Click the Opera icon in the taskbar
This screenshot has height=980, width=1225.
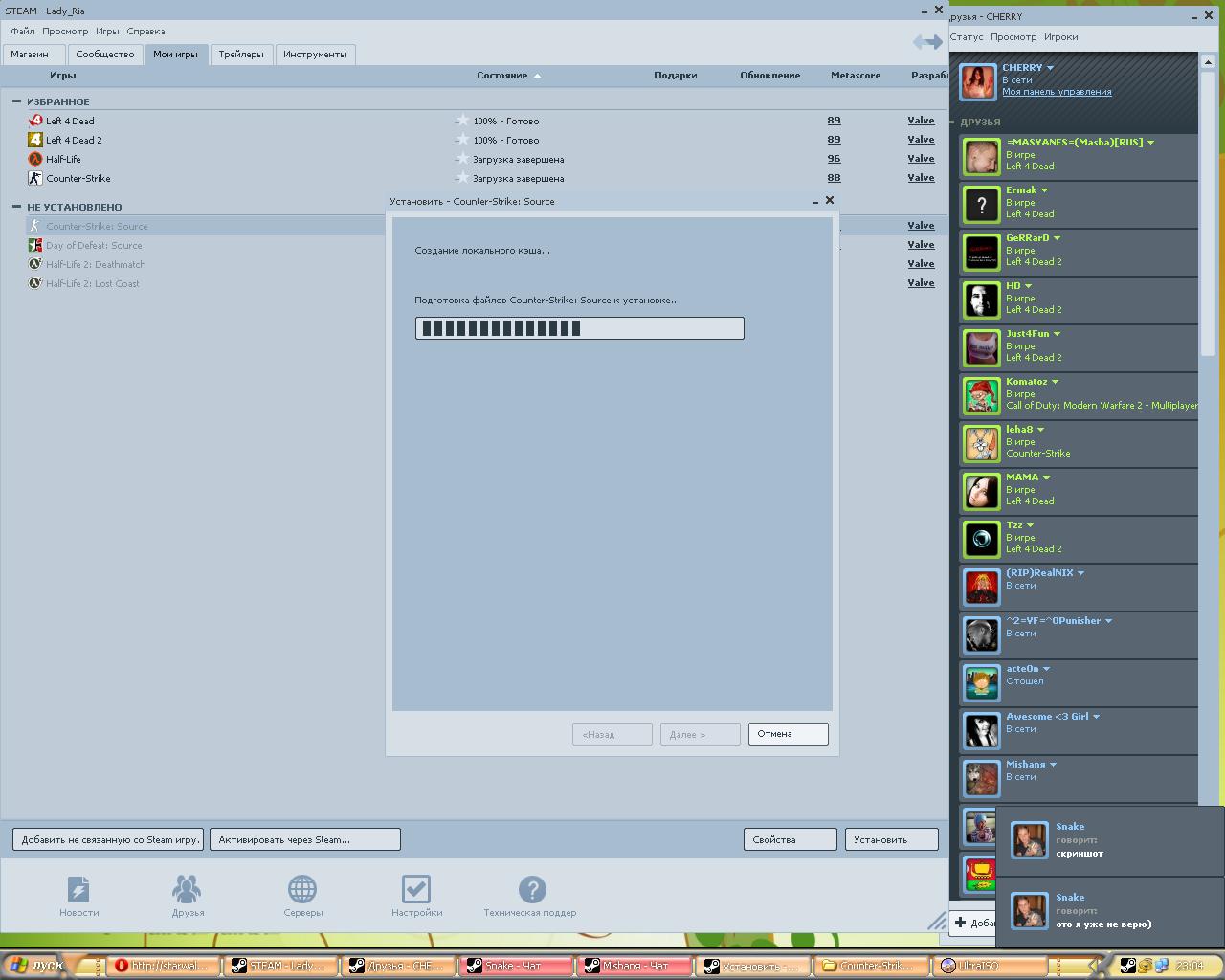pos(122,966)
